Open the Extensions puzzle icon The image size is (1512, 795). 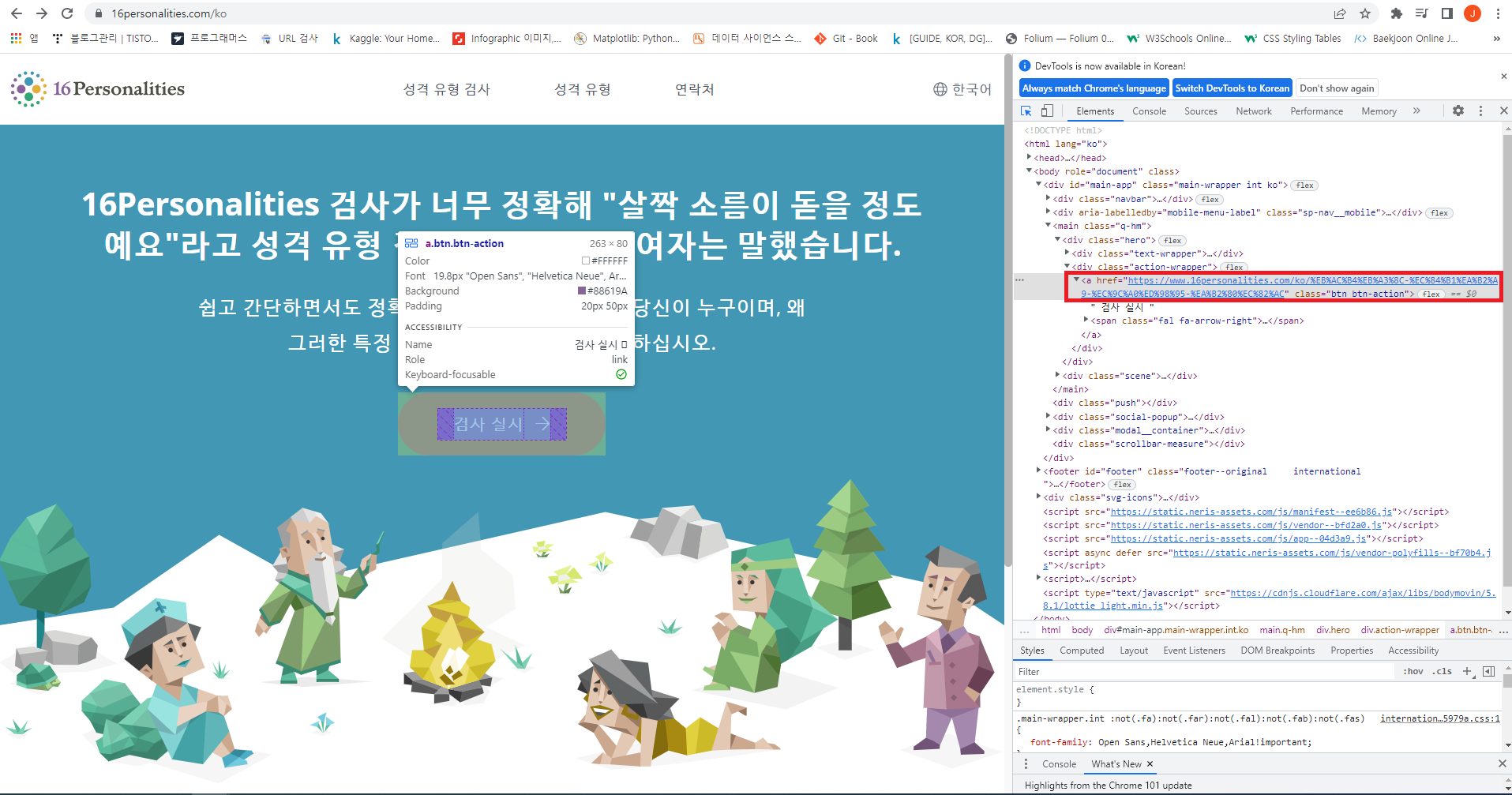coord(1397,13)
